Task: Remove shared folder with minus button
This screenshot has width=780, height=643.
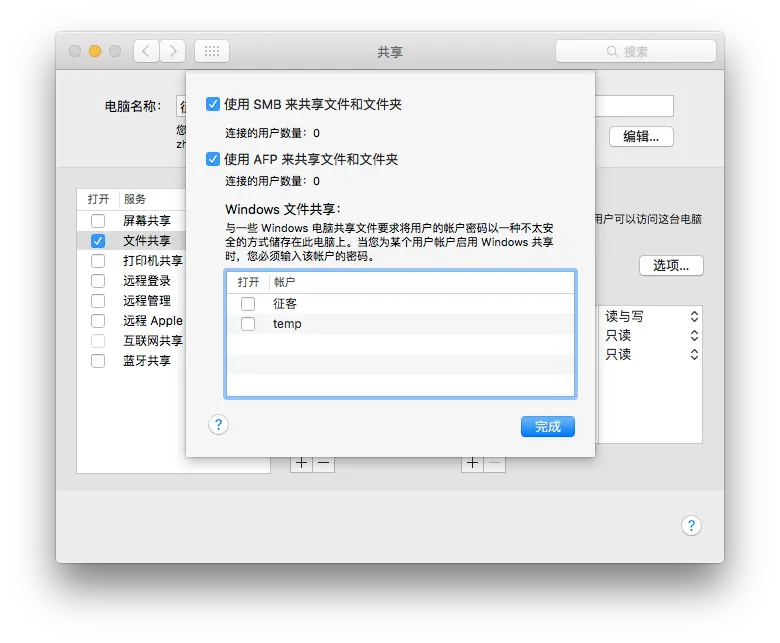Action: [x=323, y=464]
